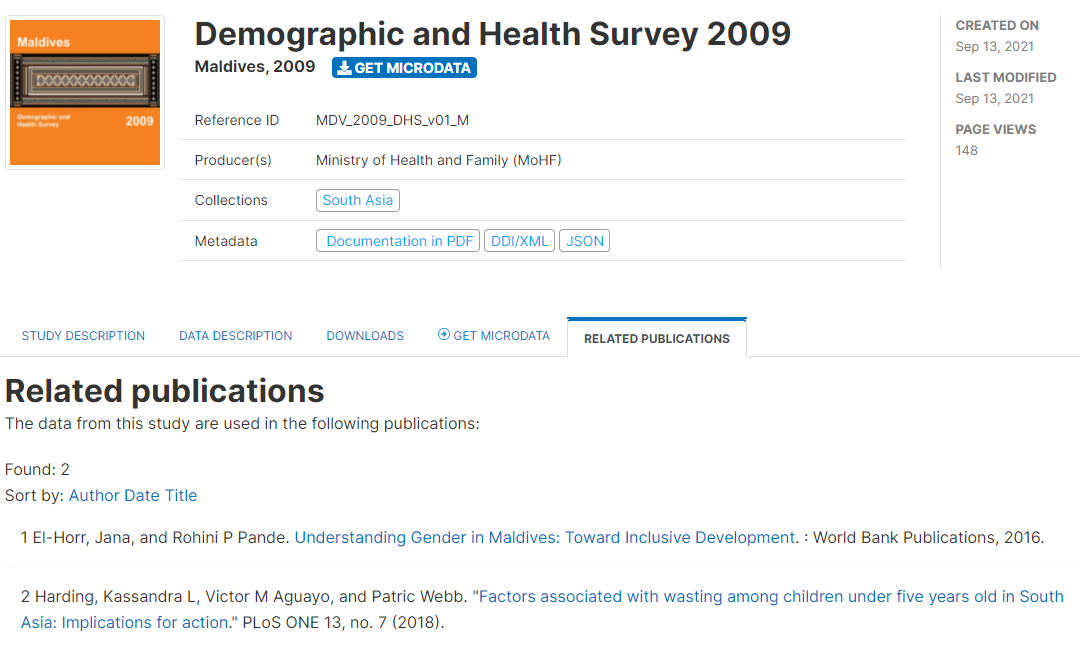
Task: Click the Get Microdata tab label
Action: click(x=501, y=336)
